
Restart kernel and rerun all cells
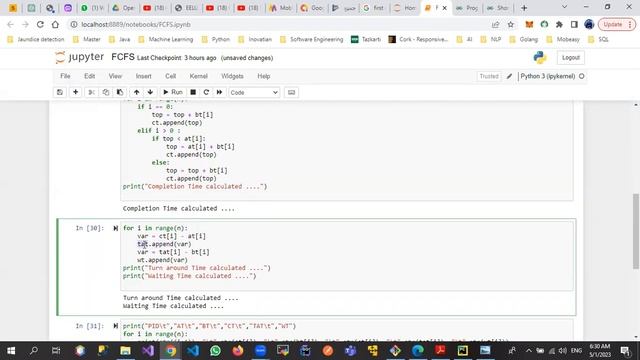click(x=220, y=92)
